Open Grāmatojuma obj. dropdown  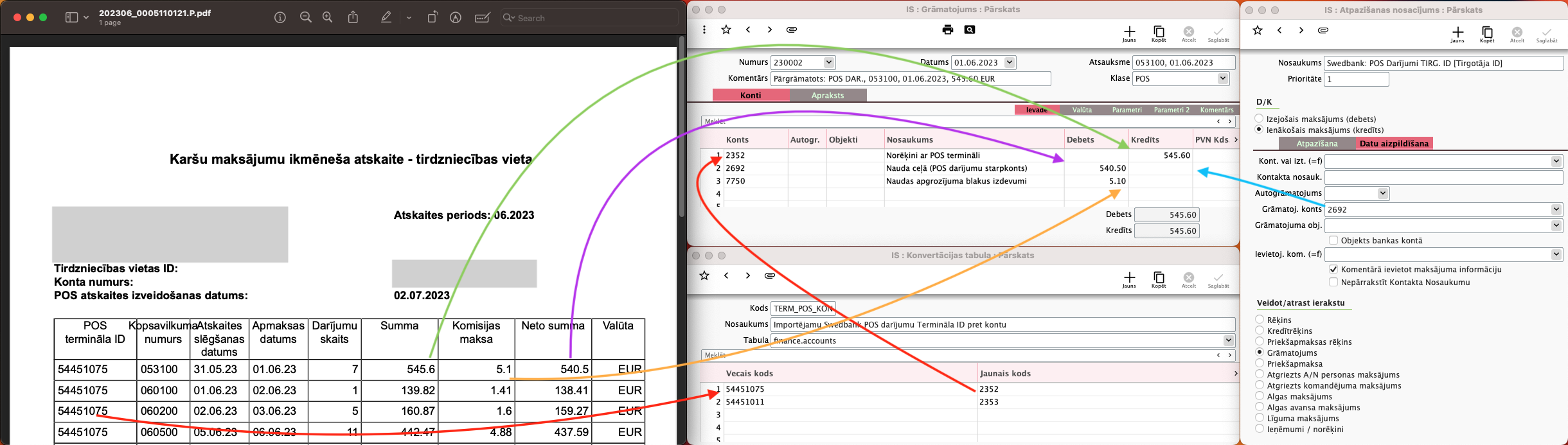(1556, 225)
